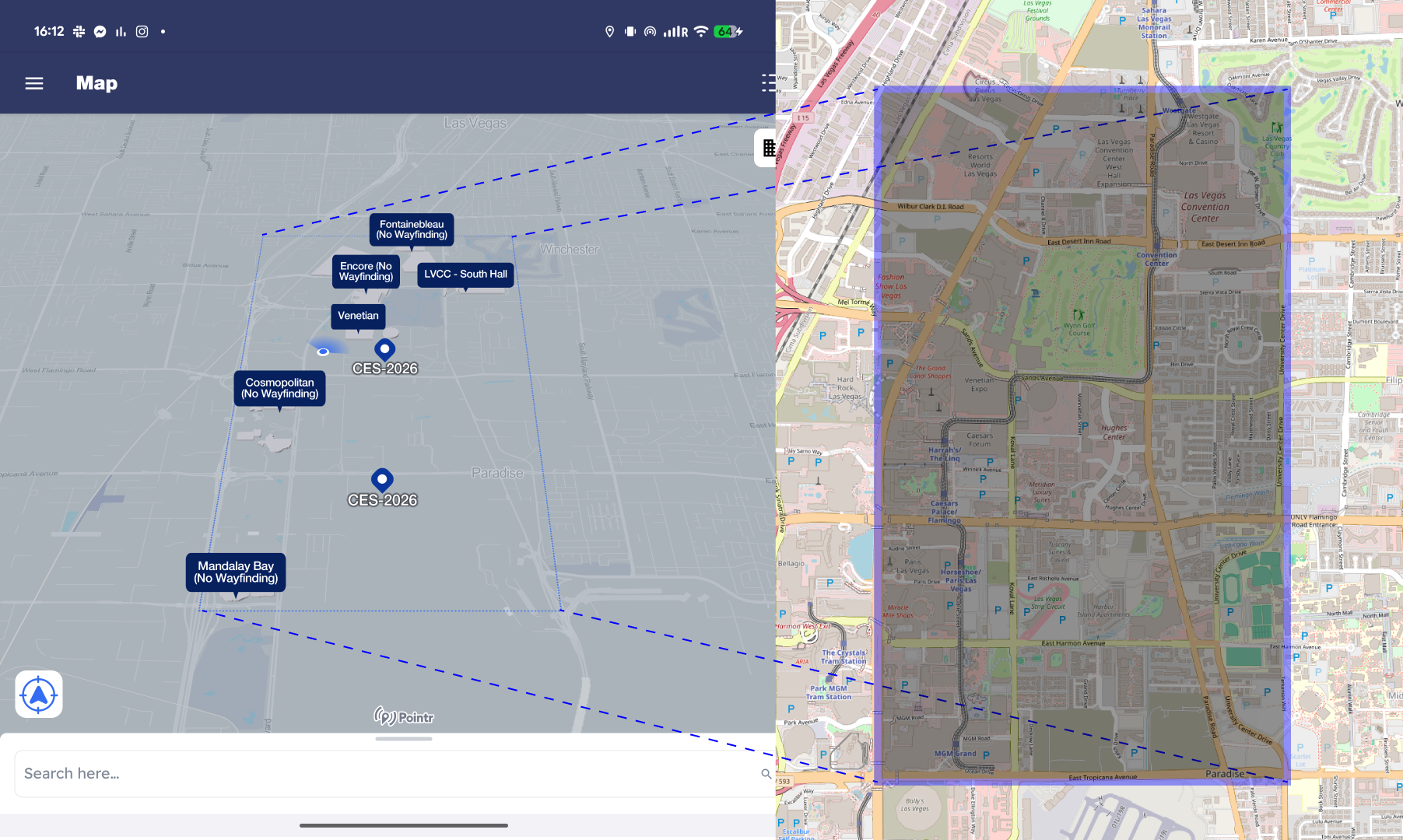This screenshot has height=840, width=1403.
Task: Click the Park MGM Tram Station label
Action: coord(829,692)
